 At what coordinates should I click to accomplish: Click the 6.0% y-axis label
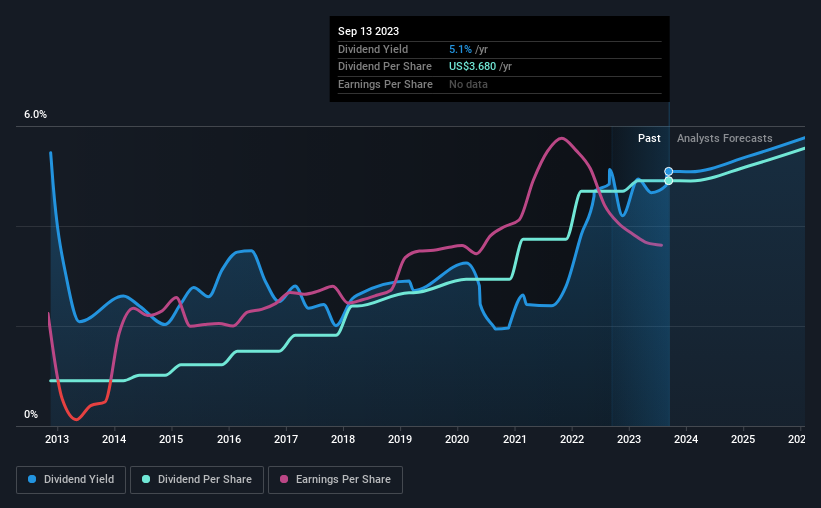click(x=35, y=114)
